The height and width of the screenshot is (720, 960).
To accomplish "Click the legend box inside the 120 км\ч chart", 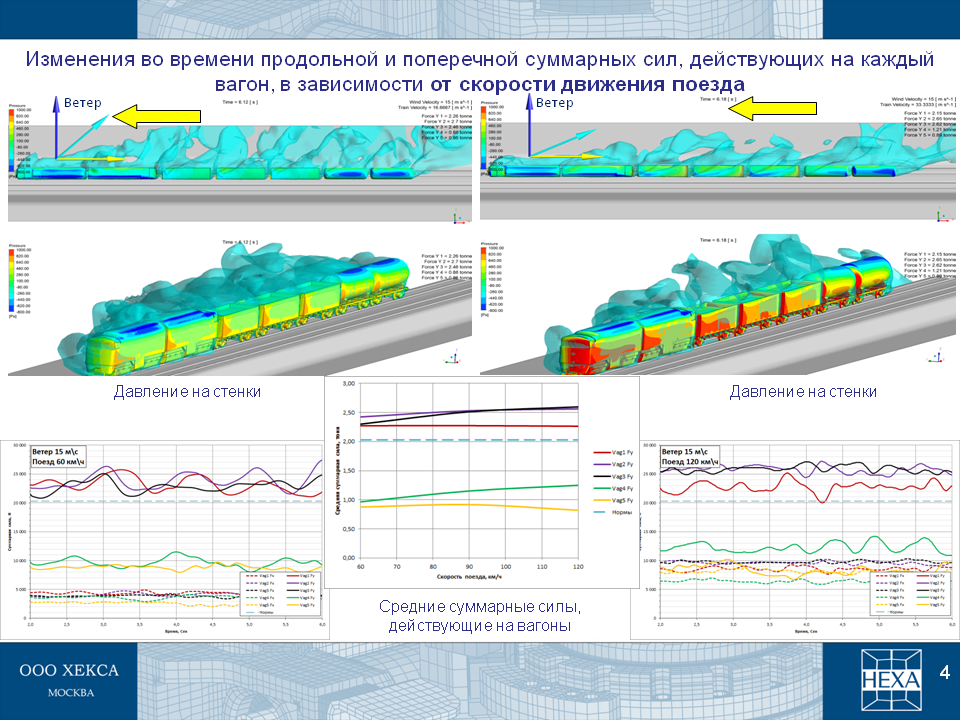I will [910, 593].
